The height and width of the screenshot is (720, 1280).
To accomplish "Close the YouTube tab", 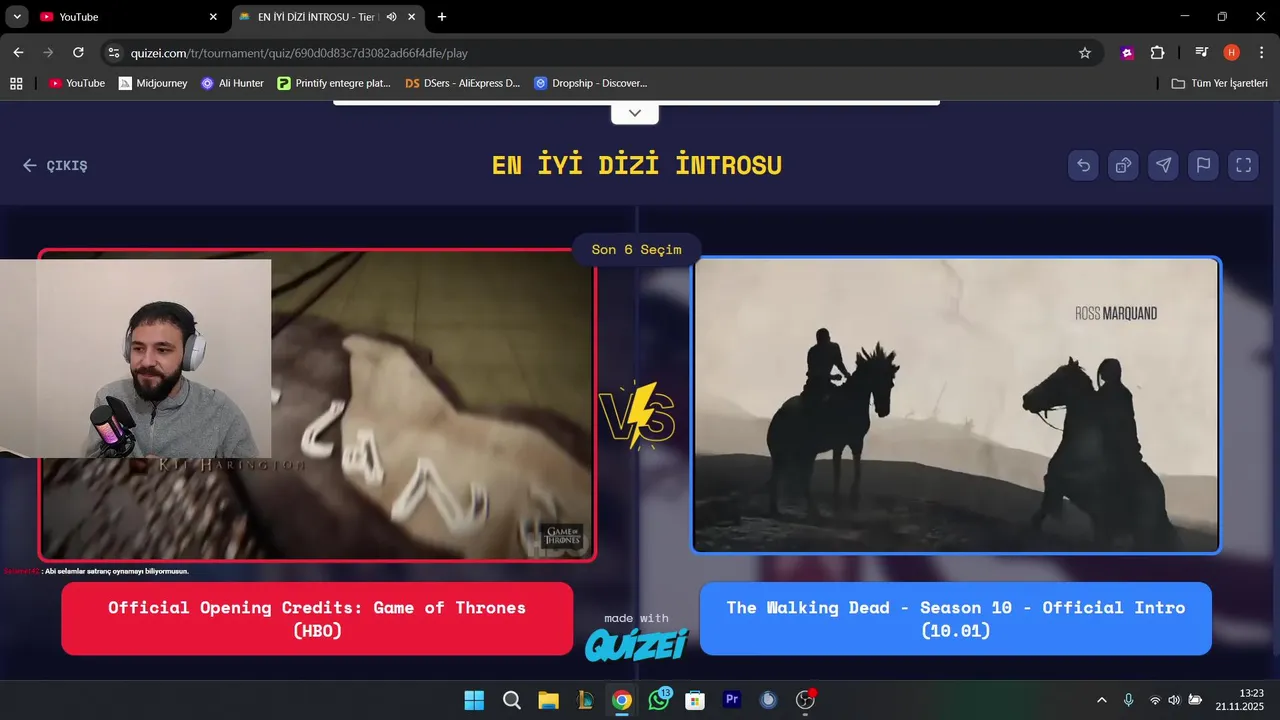I will (213, 17).
